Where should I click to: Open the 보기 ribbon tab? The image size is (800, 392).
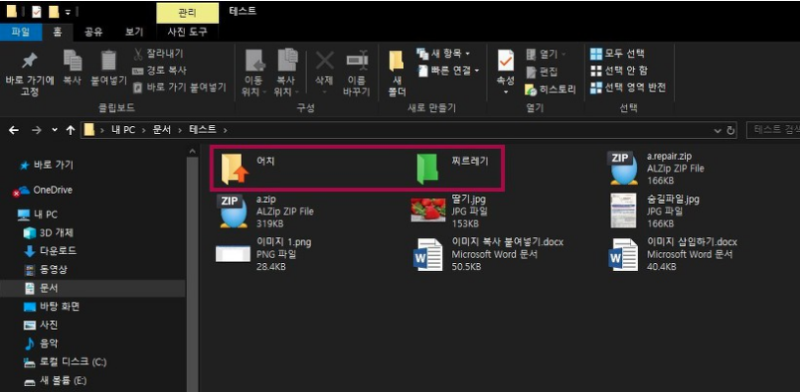[134, 32]
